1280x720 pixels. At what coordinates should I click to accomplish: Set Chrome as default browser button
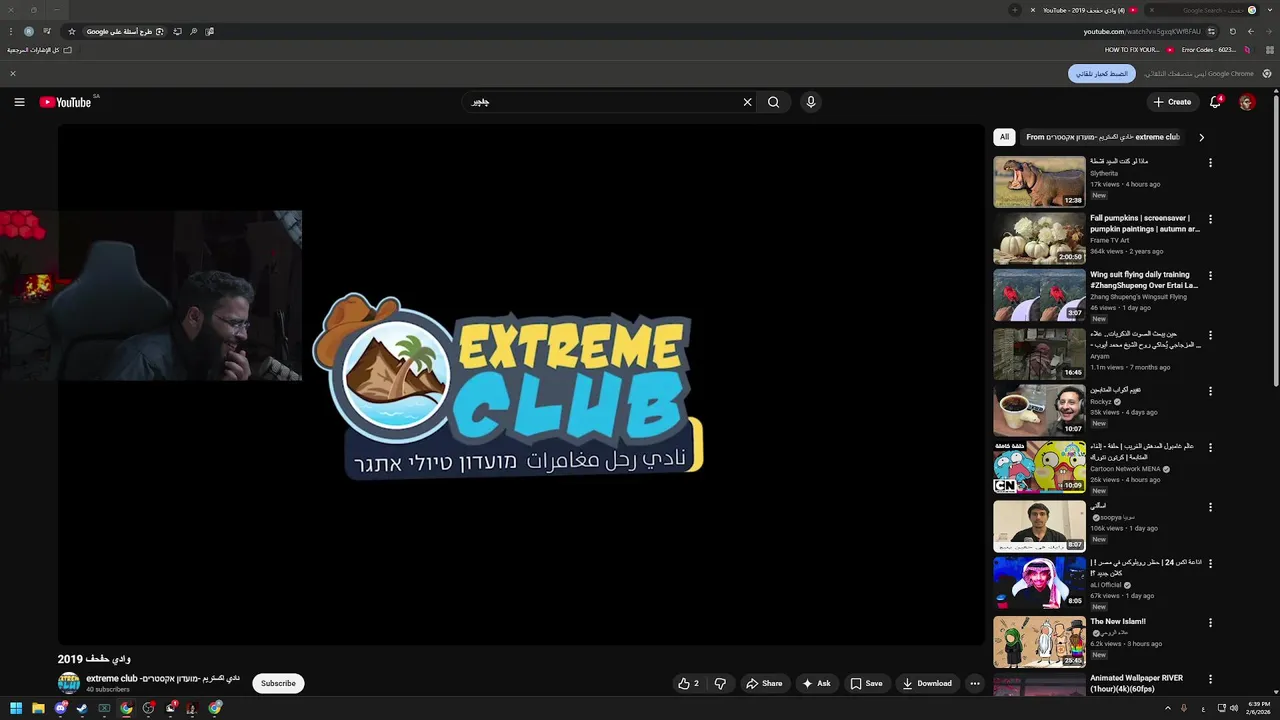click(x=1102, y=74)
